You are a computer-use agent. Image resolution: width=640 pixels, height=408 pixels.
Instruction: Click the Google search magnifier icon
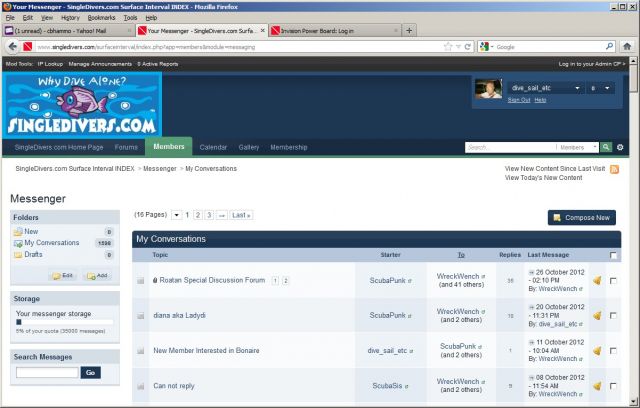click(x=609, y=47)
